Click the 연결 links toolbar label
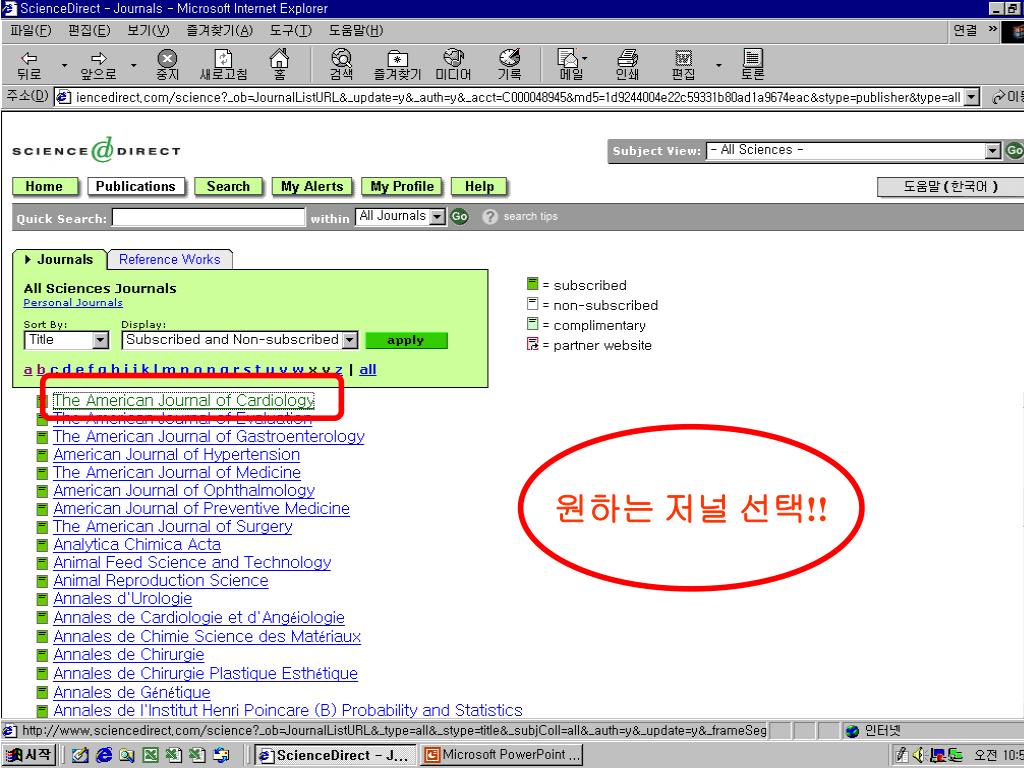 pyautogui.click(x=965, y=30)
